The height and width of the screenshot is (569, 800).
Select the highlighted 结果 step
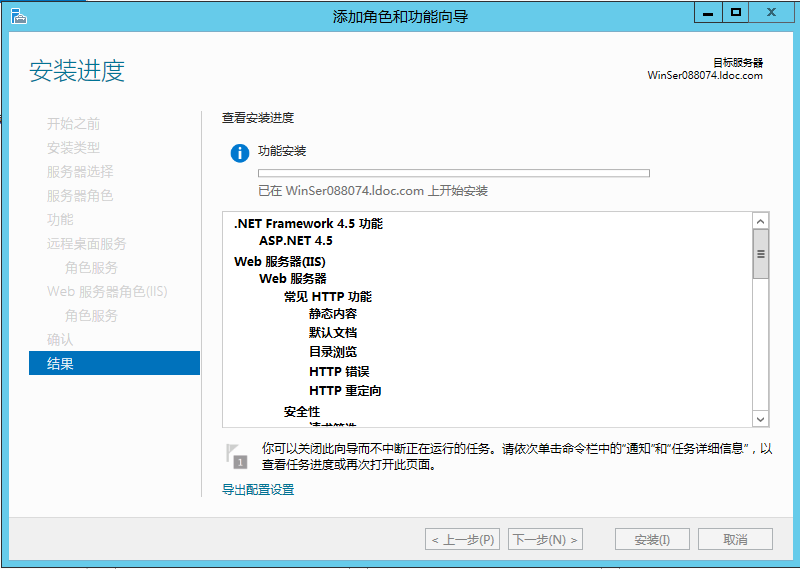click(114, 363)
